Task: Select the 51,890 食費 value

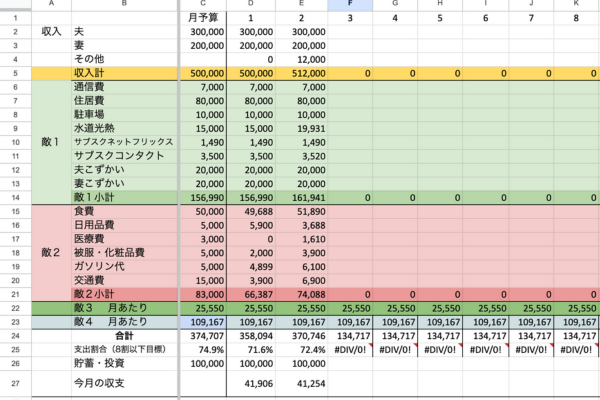Action: pos(302,211)
